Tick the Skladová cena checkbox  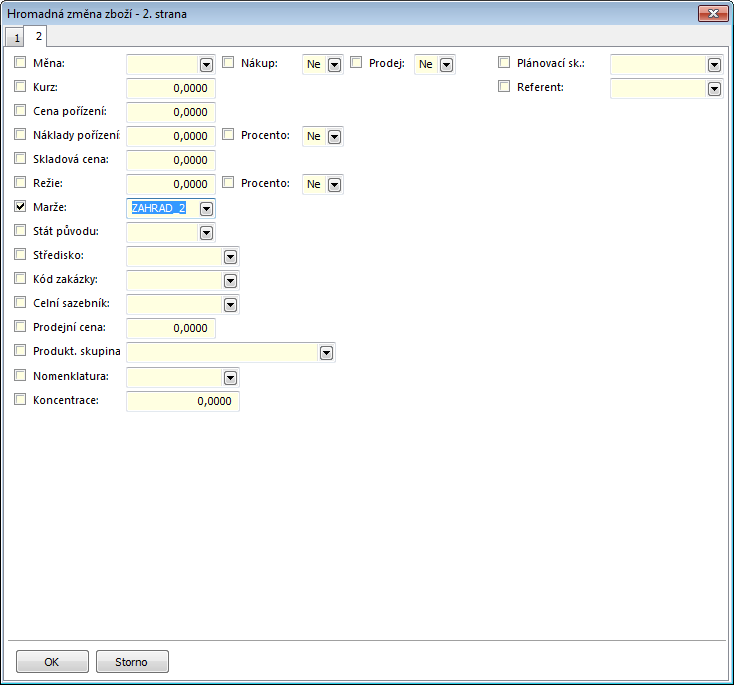pyautogui.click(x=20, y=158)
